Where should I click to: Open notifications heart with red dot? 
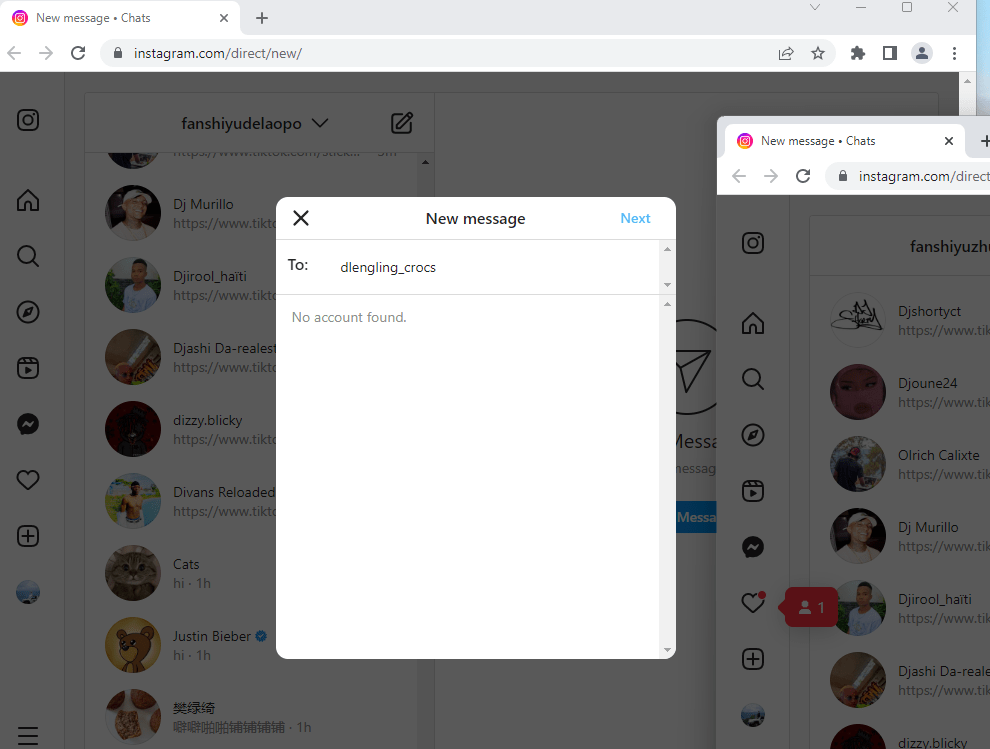[752, 602]
